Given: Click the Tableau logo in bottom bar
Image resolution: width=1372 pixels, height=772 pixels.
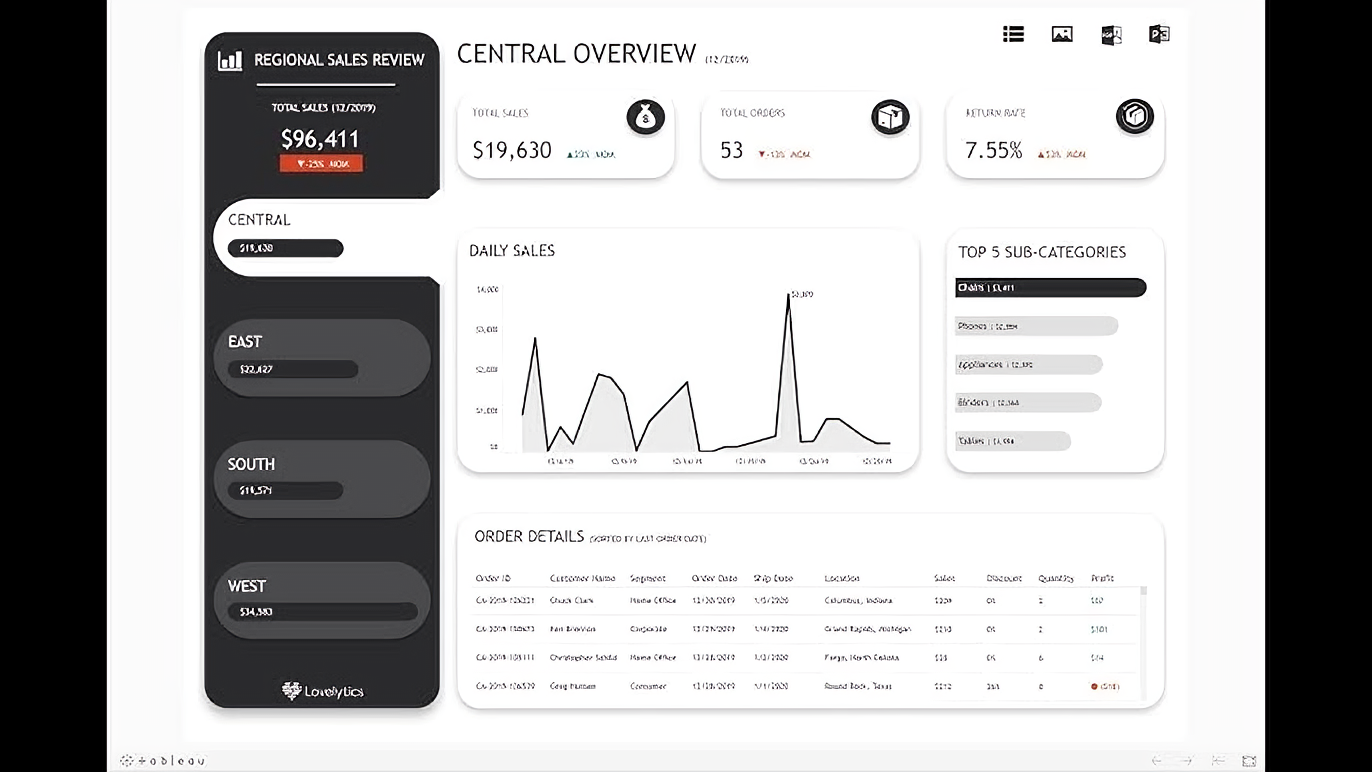Looking at the screenshot, I should 163,761.
